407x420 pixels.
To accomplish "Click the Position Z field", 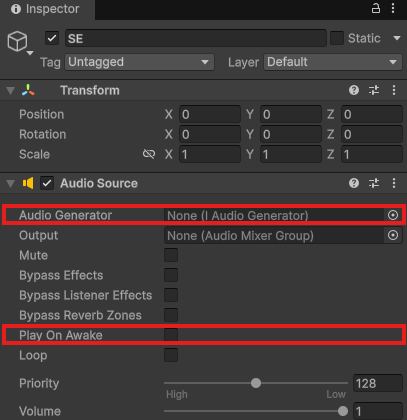I will (372, 114).
